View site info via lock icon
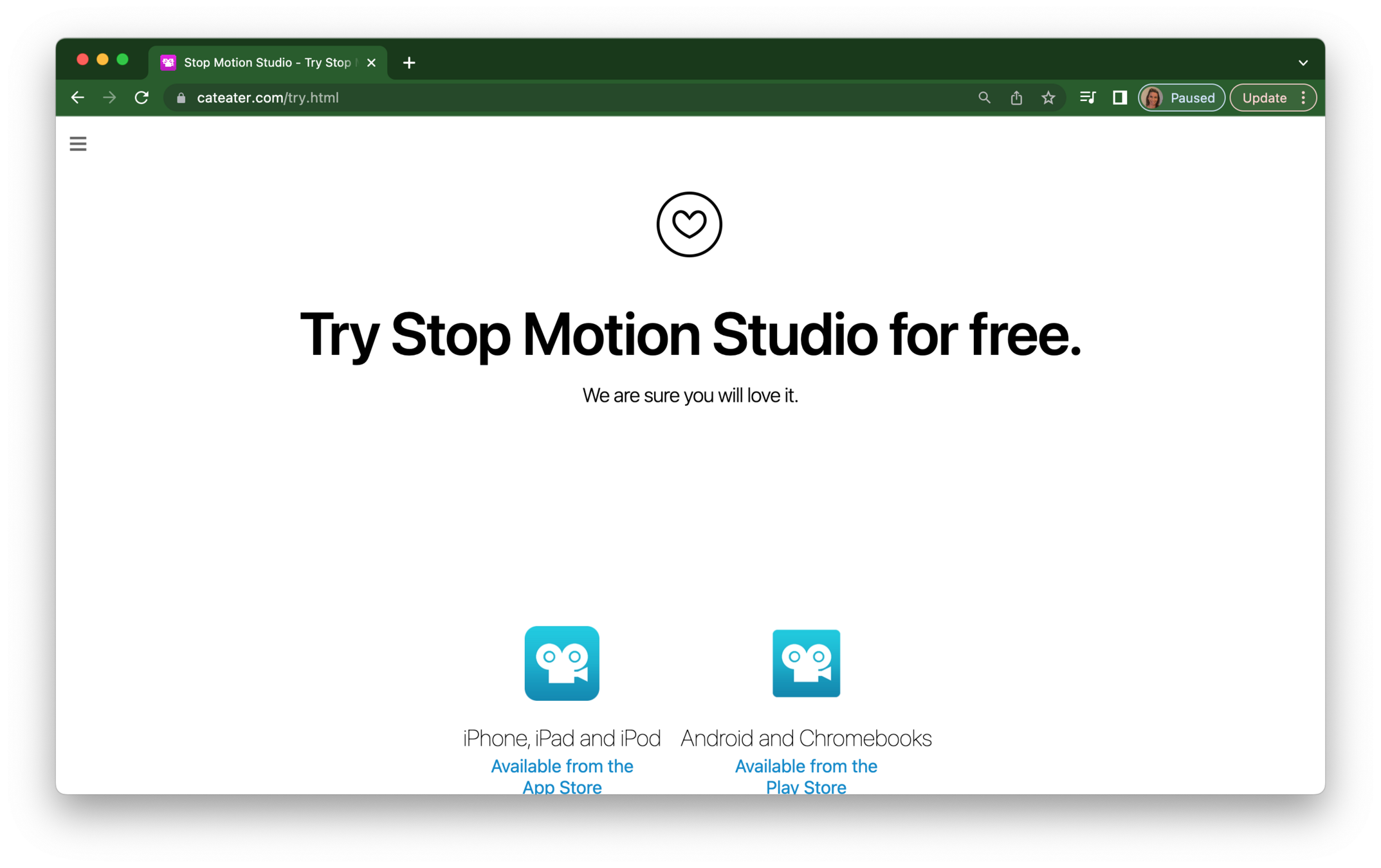The width and height of the screenshot is (1381, 868). 181,98
